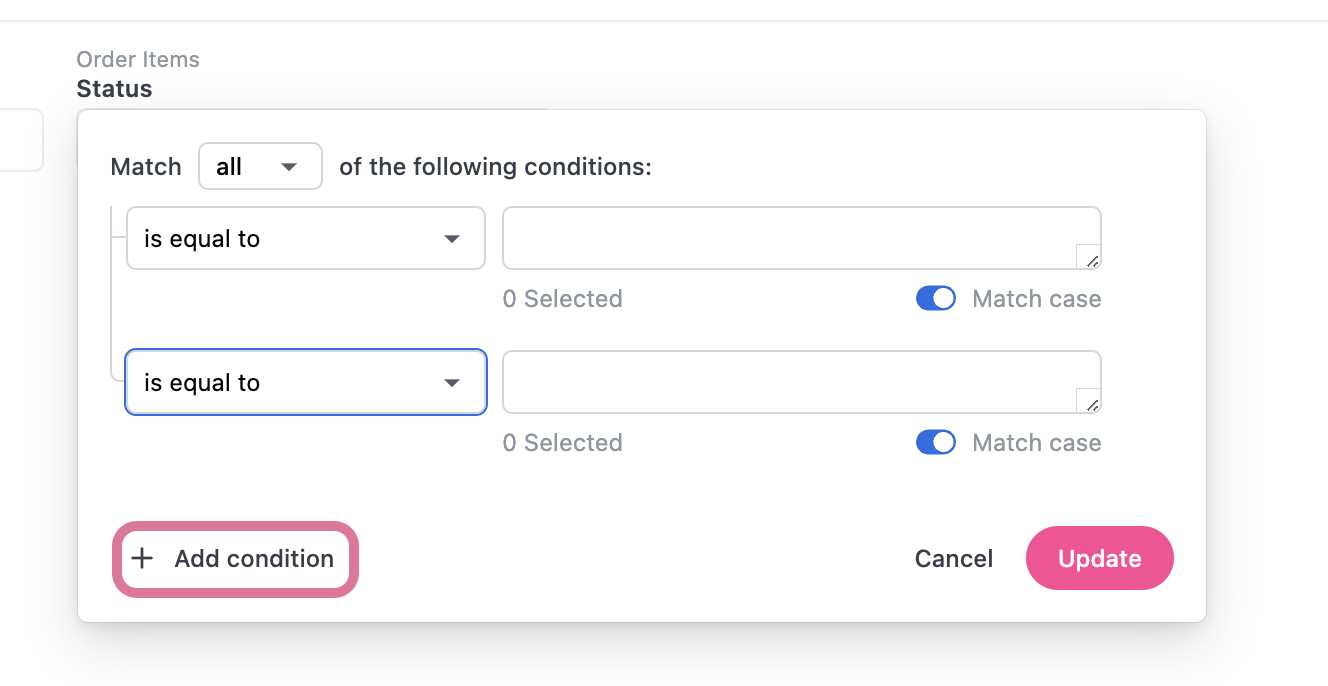The width and height of the screenshot is (1328, 686).
Task: Click the first value box's resize handle
Action: pyautogui.click(x=1090, y=259)
